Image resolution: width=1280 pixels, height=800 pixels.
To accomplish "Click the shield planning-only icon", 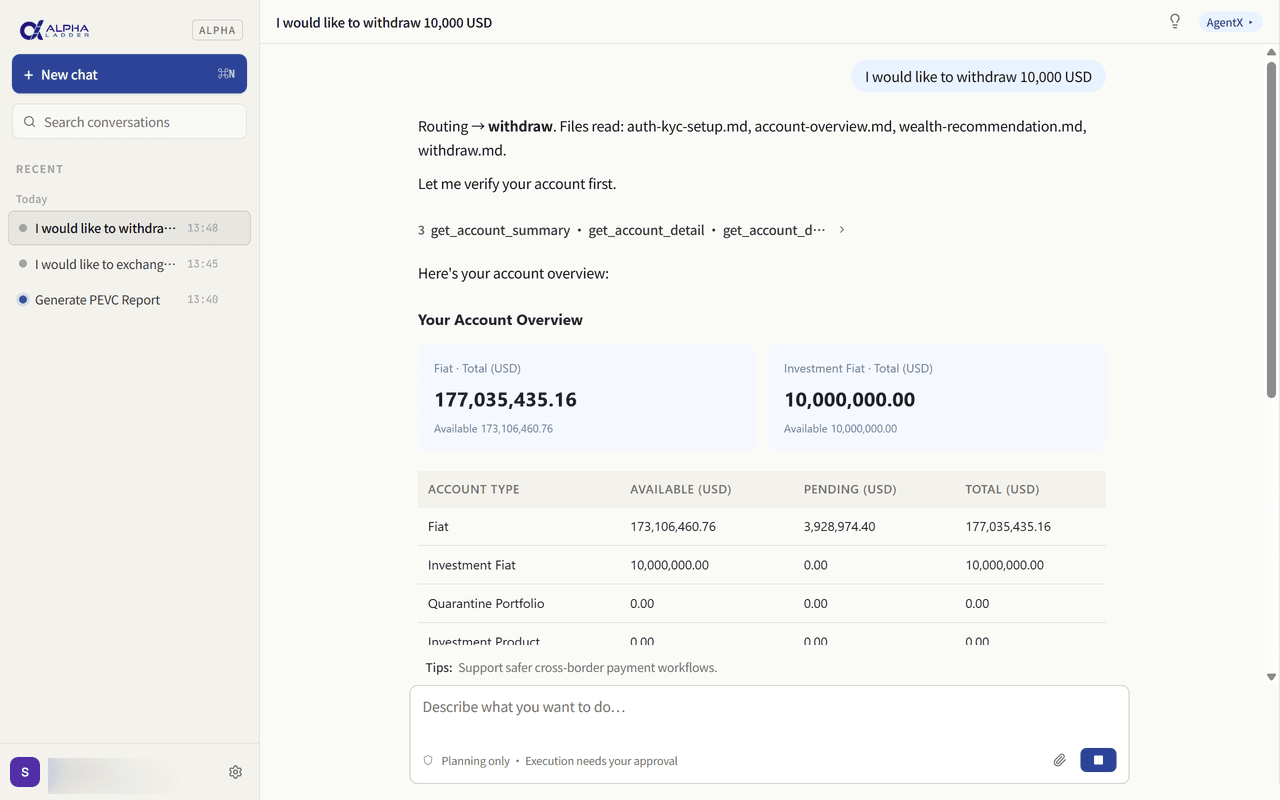I will click(428, 761).
